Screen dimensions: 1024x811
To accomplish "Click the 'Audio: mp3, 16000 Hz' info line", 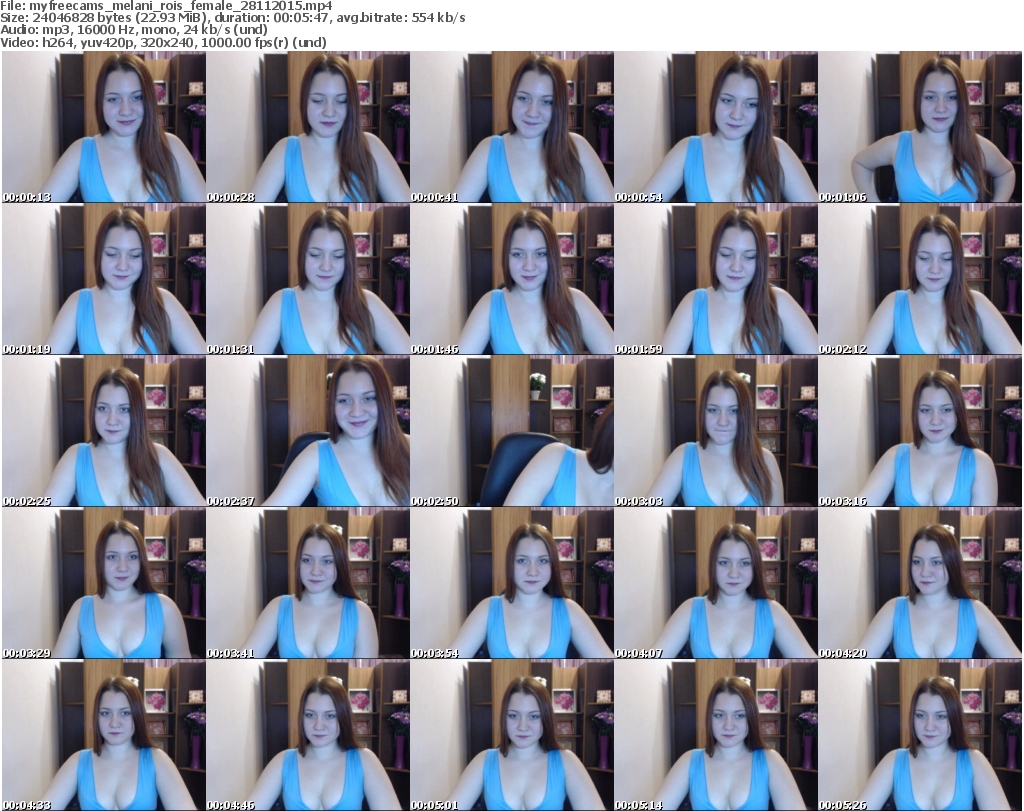I will pos(134,29).
